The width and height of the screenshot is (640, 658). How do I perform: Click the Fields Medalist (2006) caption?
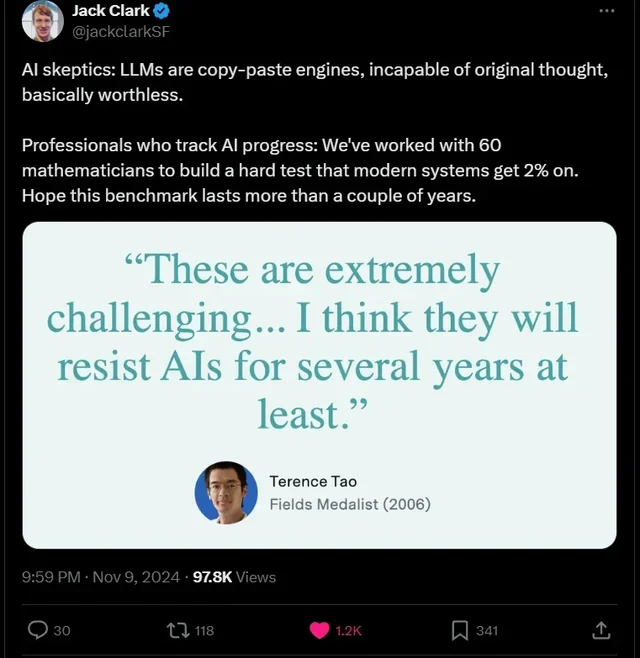pyautogui.click(x=350, y=504)
